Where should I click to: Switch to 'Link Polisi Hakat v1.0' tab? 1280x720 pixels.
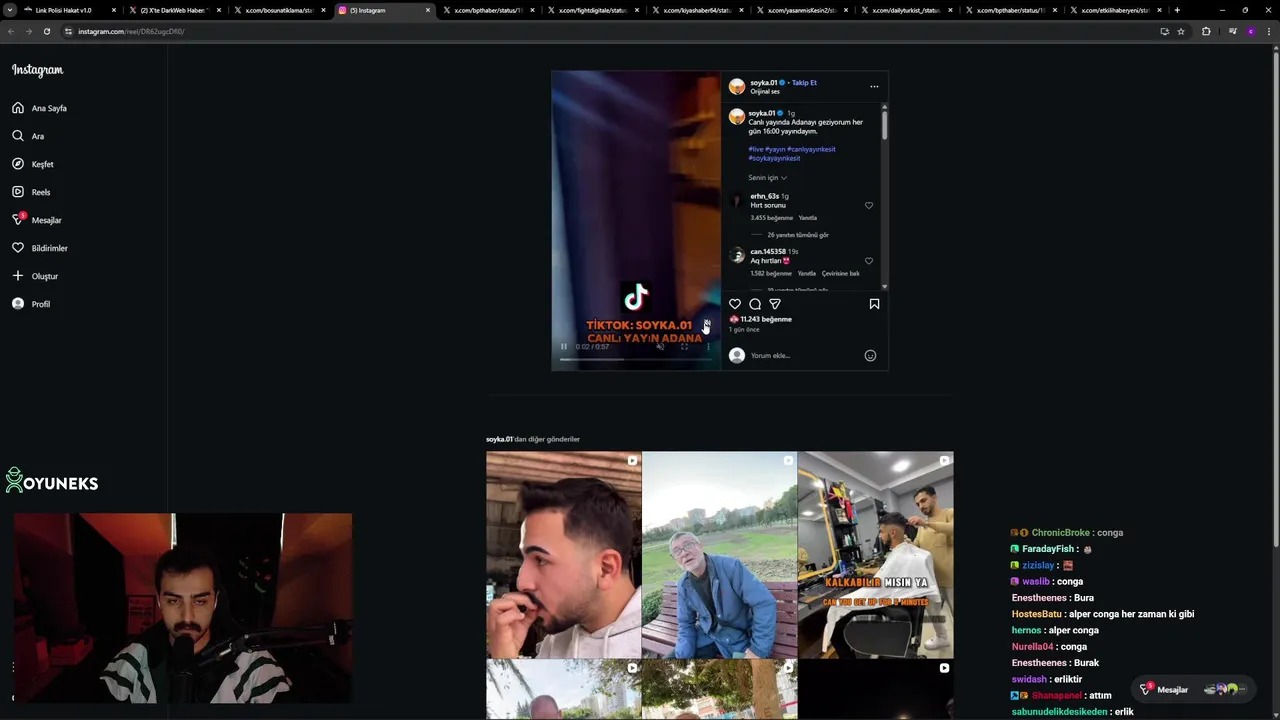70,10
